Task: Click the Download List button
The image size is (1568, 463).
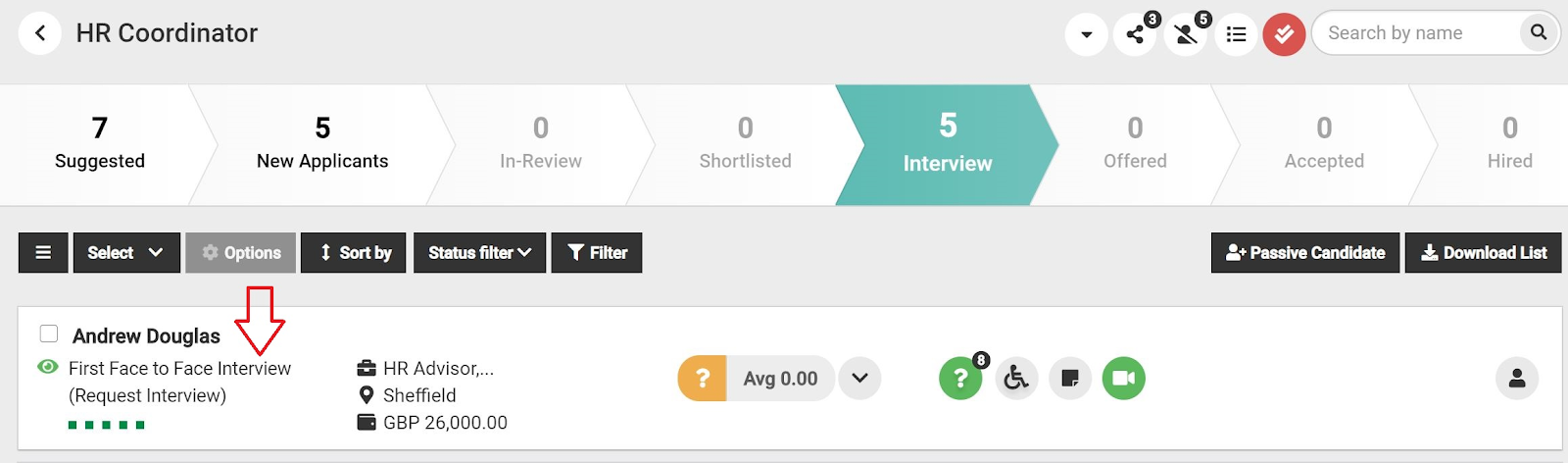Action: click(x=1483, y=253)
